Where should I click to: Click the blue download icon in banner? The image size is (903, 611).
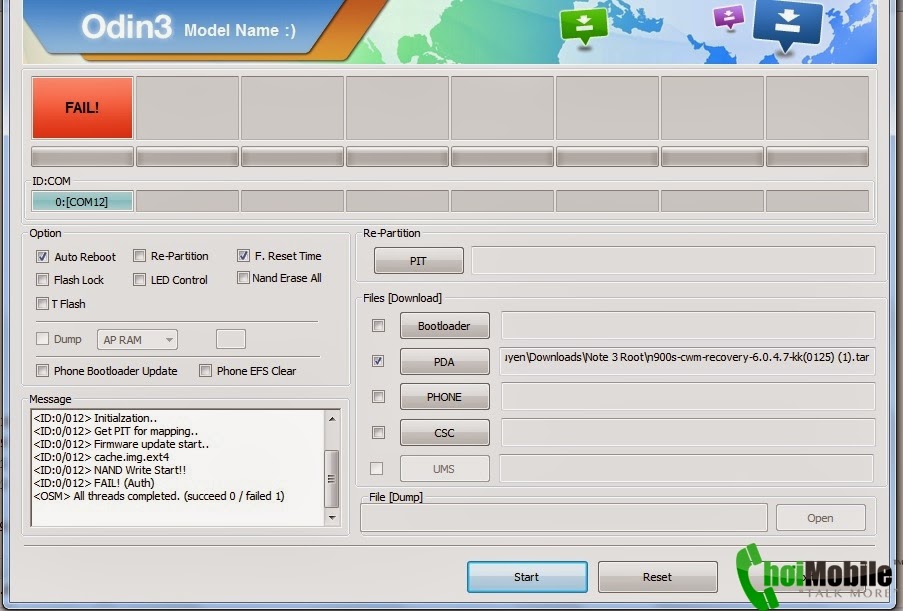coord(787,25)
